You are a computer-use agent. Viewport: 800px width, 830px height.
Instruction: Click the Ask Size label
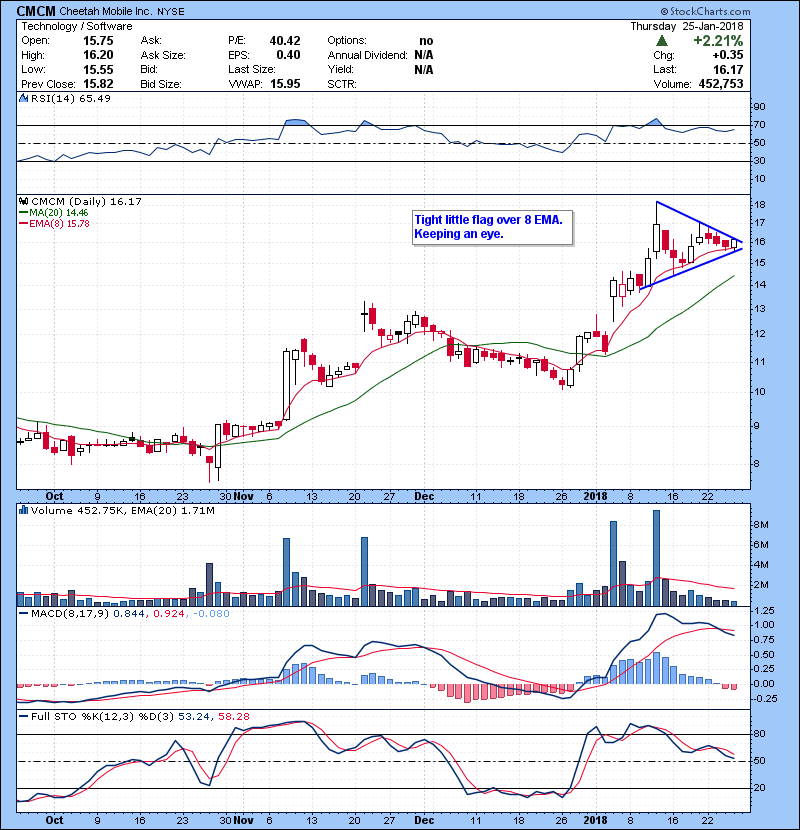point(163,55)
